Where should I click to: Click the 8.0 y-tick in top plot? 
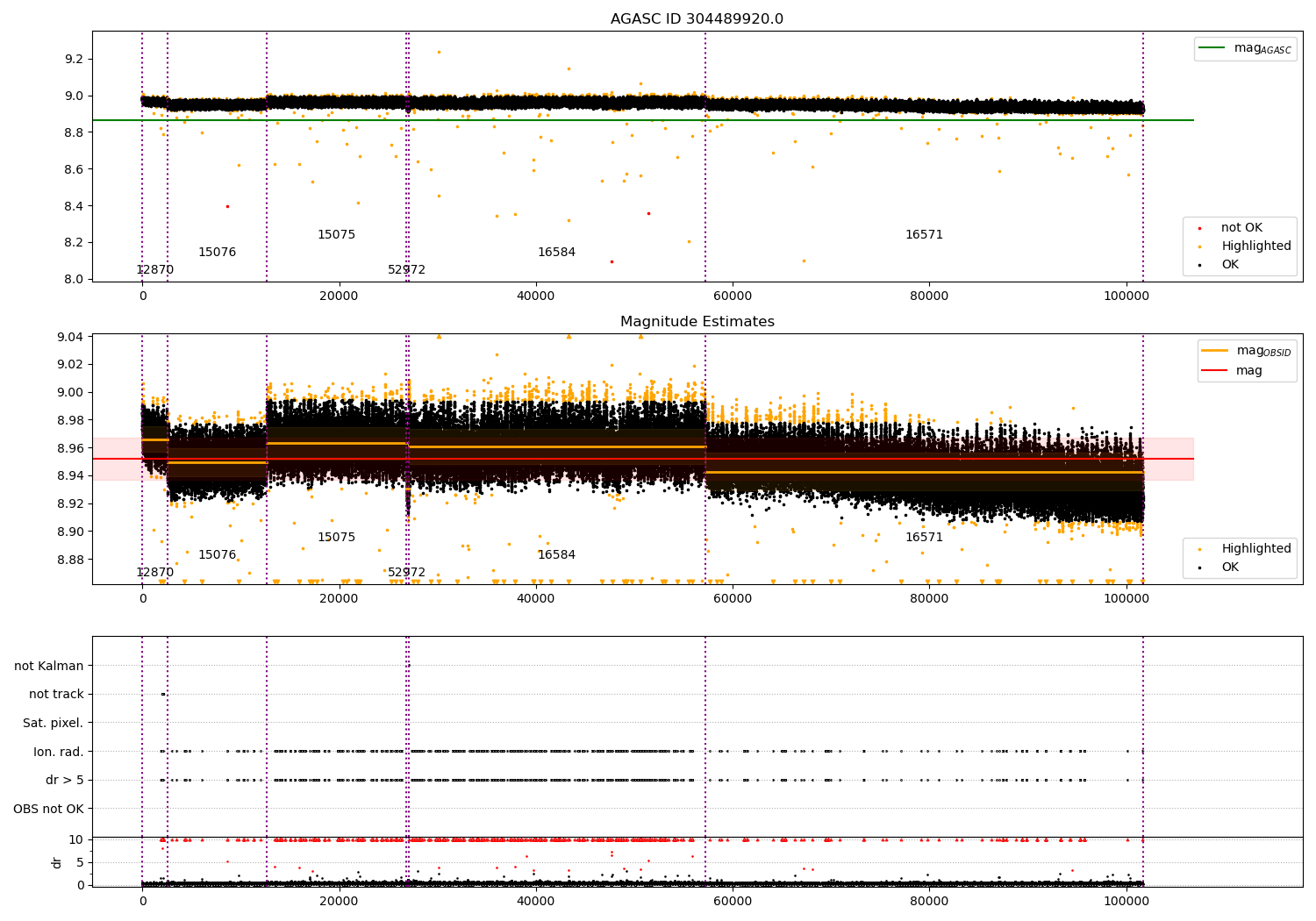[x=74, y=280]
